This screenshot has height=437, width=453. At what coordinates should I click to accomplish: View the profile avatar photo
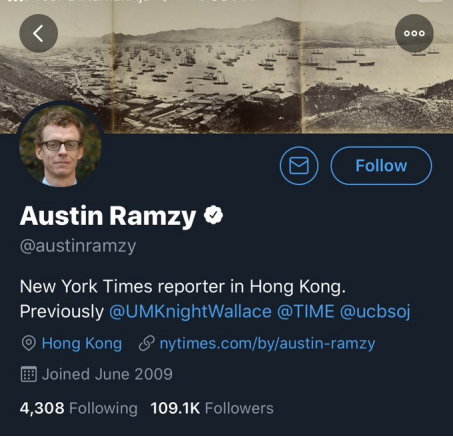coord(60,145)
